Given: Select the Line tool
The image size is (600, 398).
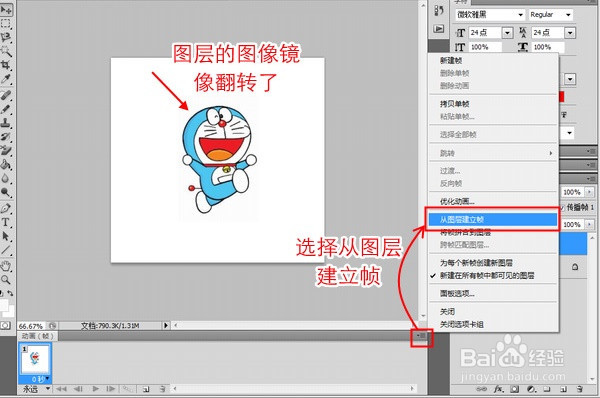Looking at the screenshot, I should (6, 250).
